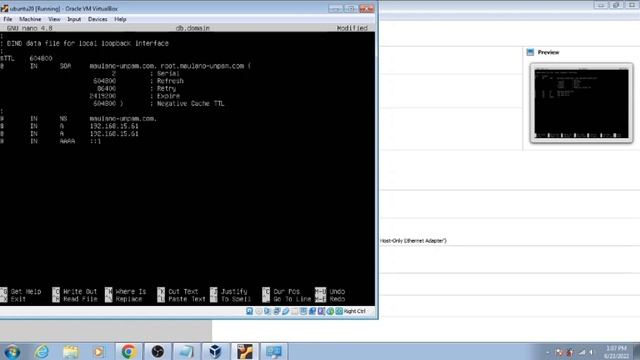Click the AAAA record ::1 line
Screen dimensions: 640x360
tap(51, 141)
